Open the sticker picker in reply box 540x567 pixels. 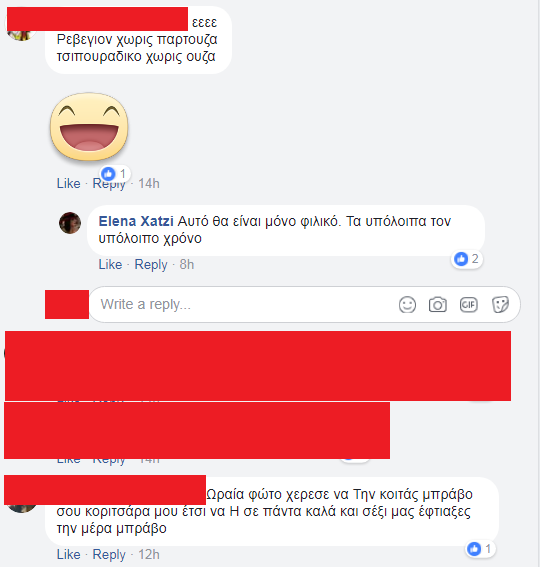(500, 304)
